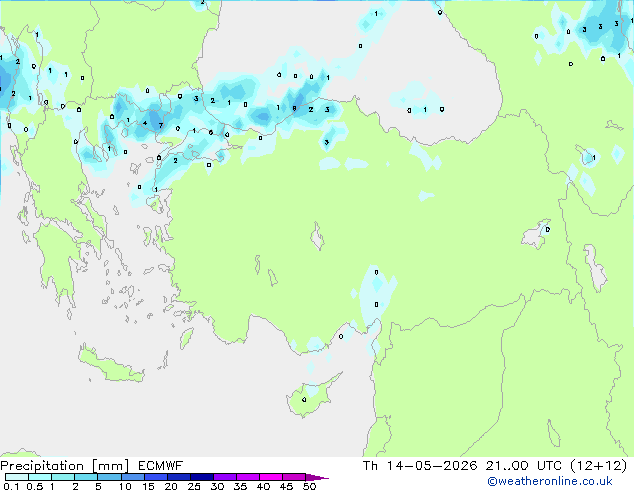Click the '(12+12)' forecast step text
The width and height of the screenshot is (634, 490).
click(x=598, y=466)
